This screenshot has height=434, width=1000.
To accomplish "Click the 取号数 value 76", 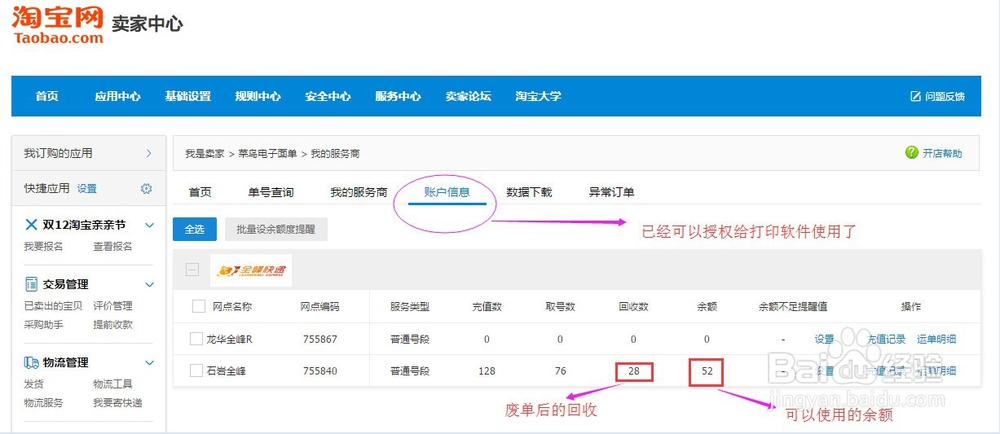I will [560, 370].
